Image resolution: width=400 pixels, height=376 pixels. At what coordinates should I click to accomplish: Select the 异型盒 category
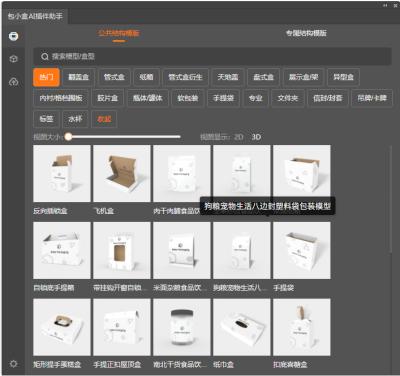coord(343,77)
